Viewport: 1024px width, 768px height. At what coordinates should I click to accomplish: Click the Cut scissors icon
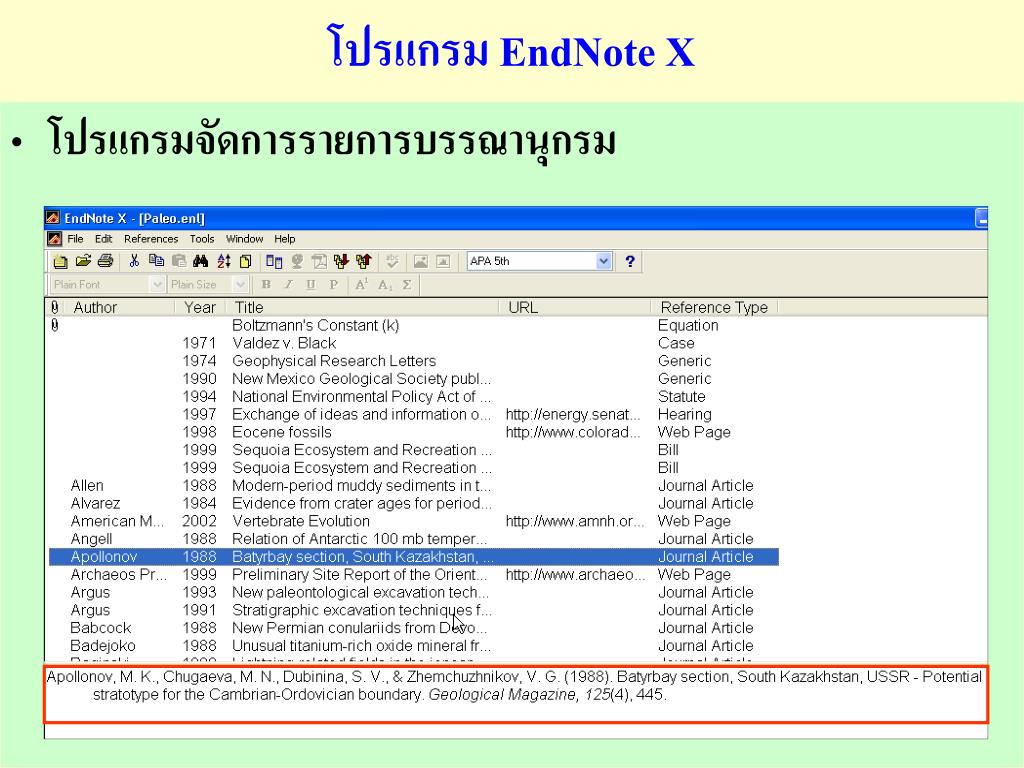click(x=134, y=261)
